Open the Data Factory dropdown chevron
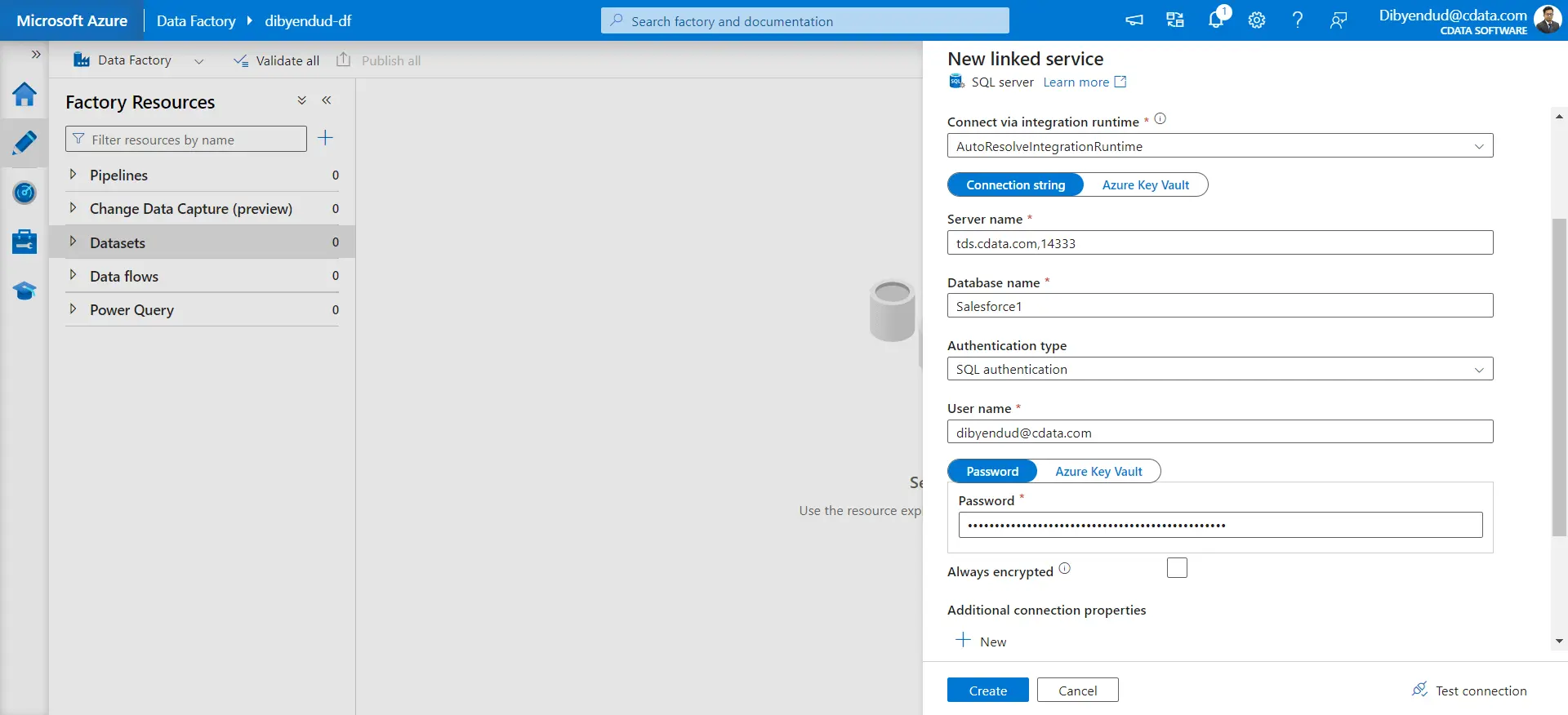This screenshot has width=1568, height=715. pos(198,61)
